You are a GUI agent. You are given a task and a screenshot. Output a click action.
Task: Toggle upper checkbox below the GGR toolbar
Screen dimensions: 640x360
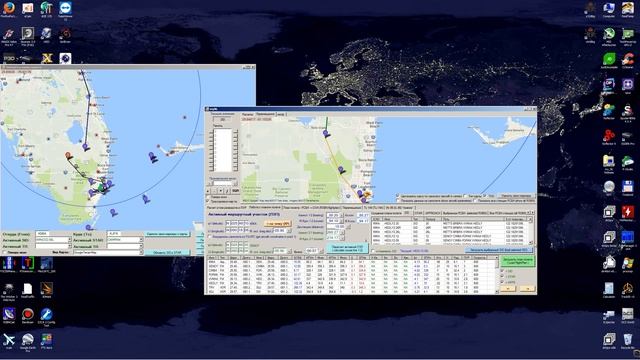[208, 197]
